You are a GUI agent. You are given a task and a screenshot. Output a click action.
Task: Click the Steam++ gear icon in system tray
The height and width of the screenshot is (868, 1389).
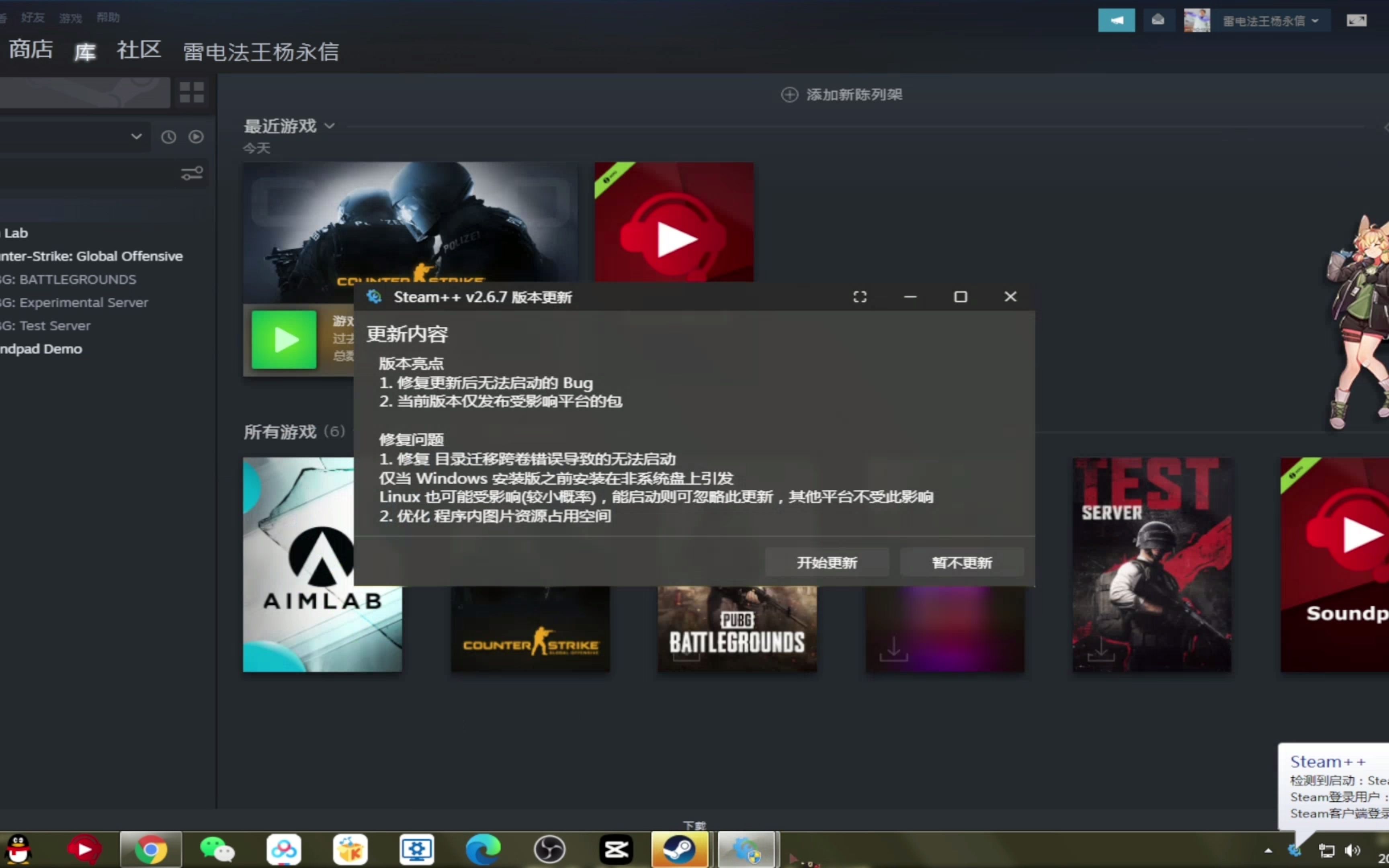pyautogui.click(x=1294, y=850)
